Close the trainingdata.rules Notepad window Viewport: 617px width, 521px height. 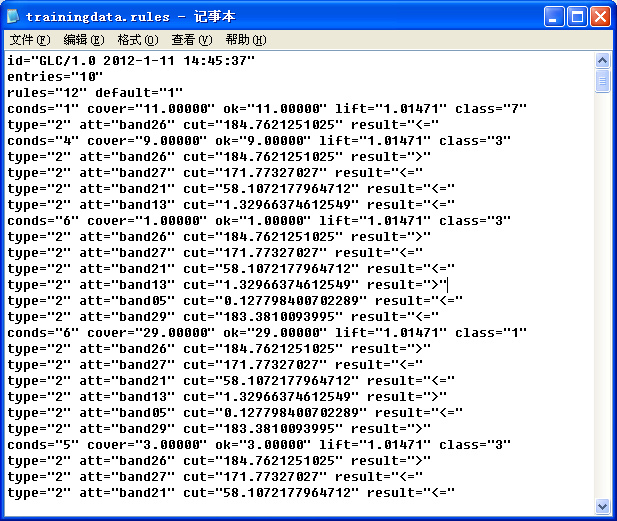[x=600, y=17]
